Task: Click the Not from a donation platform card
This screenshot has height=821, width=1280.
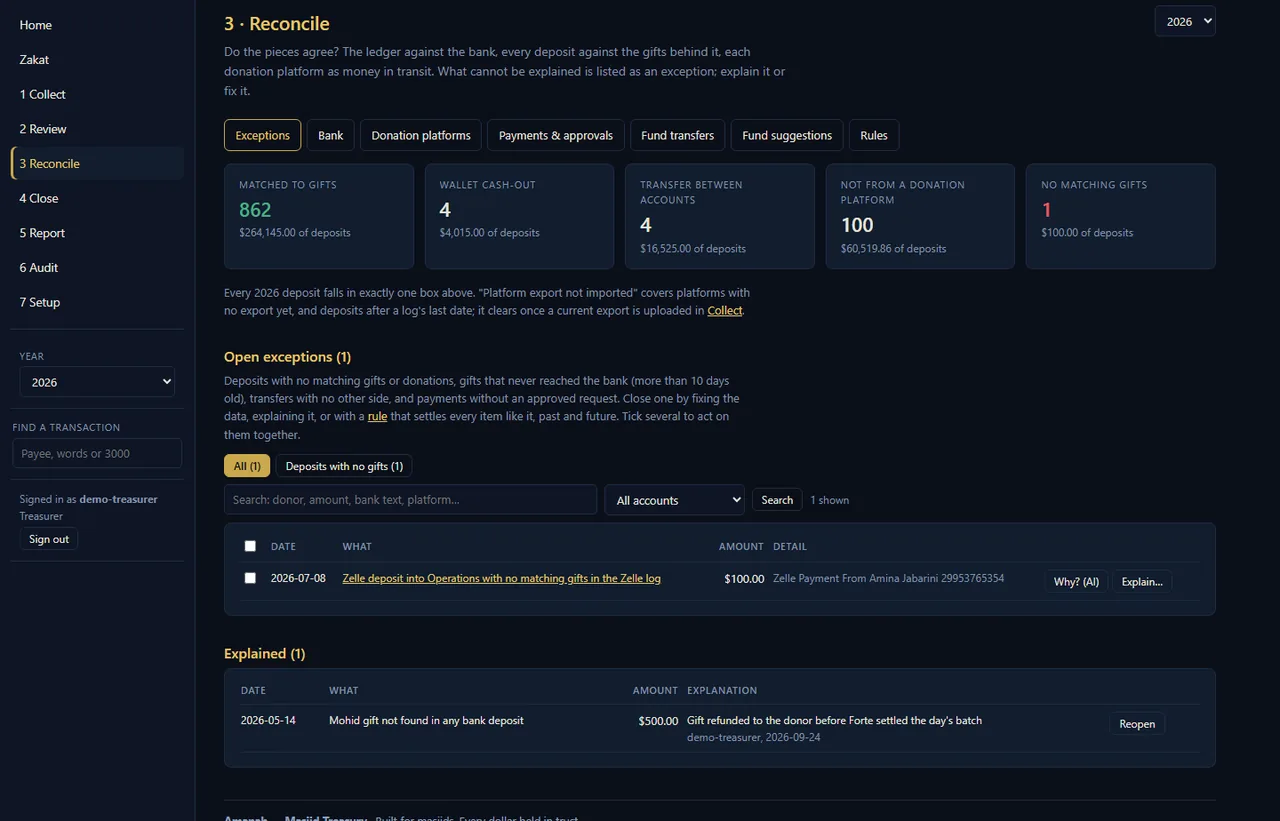Action: pyautogui.click(x=920, y=216)
